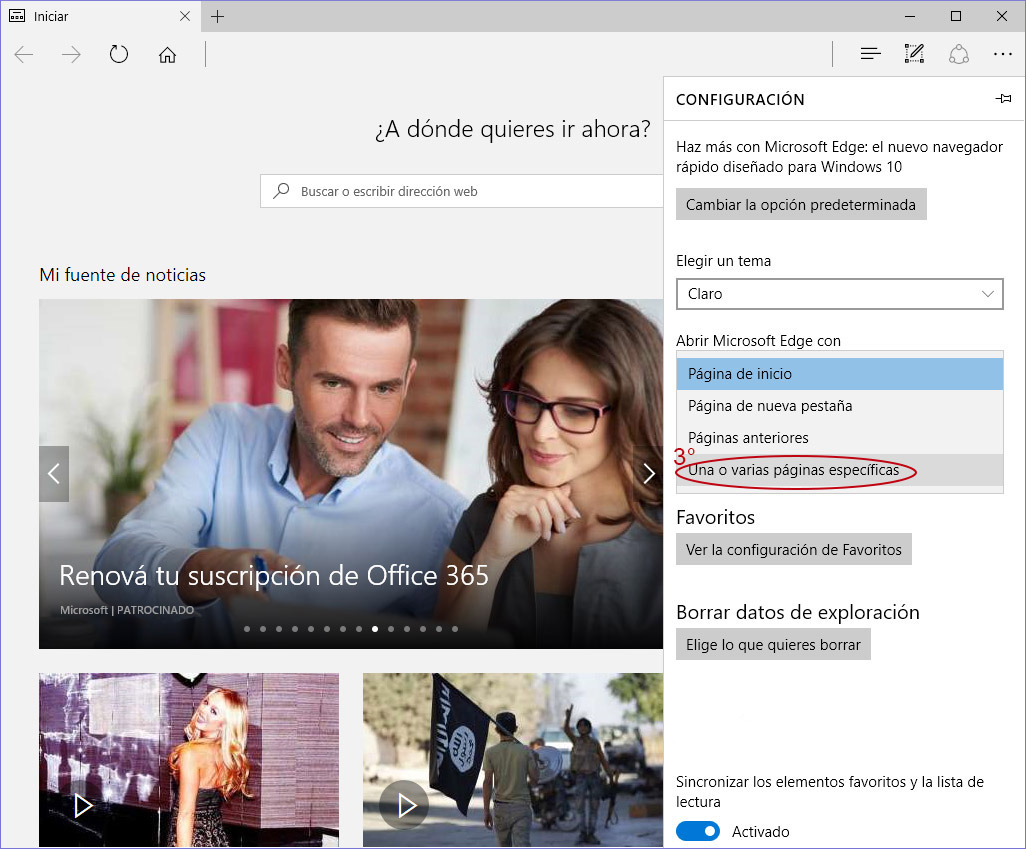Click Elige lo que quieres borrar
Screen dimensions: 1026x849
click(x=773, y=644)
